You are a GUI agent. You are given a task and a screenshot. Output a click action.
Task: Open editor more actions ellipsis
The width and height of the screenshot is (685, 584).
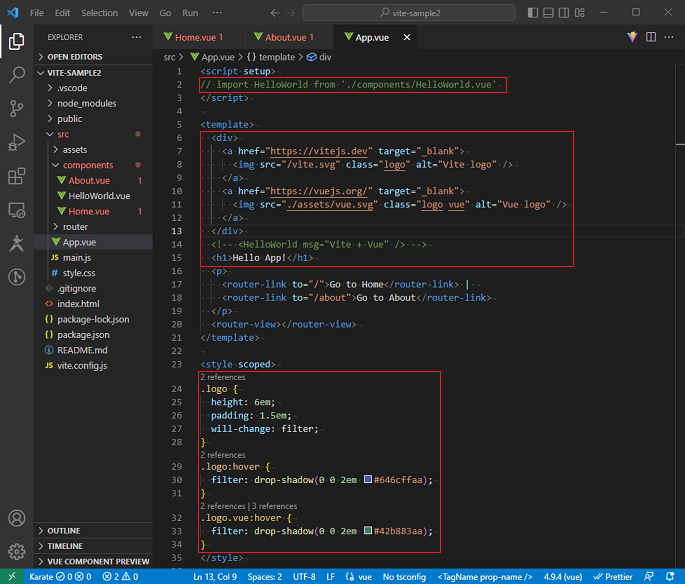(x=669, y=37)
